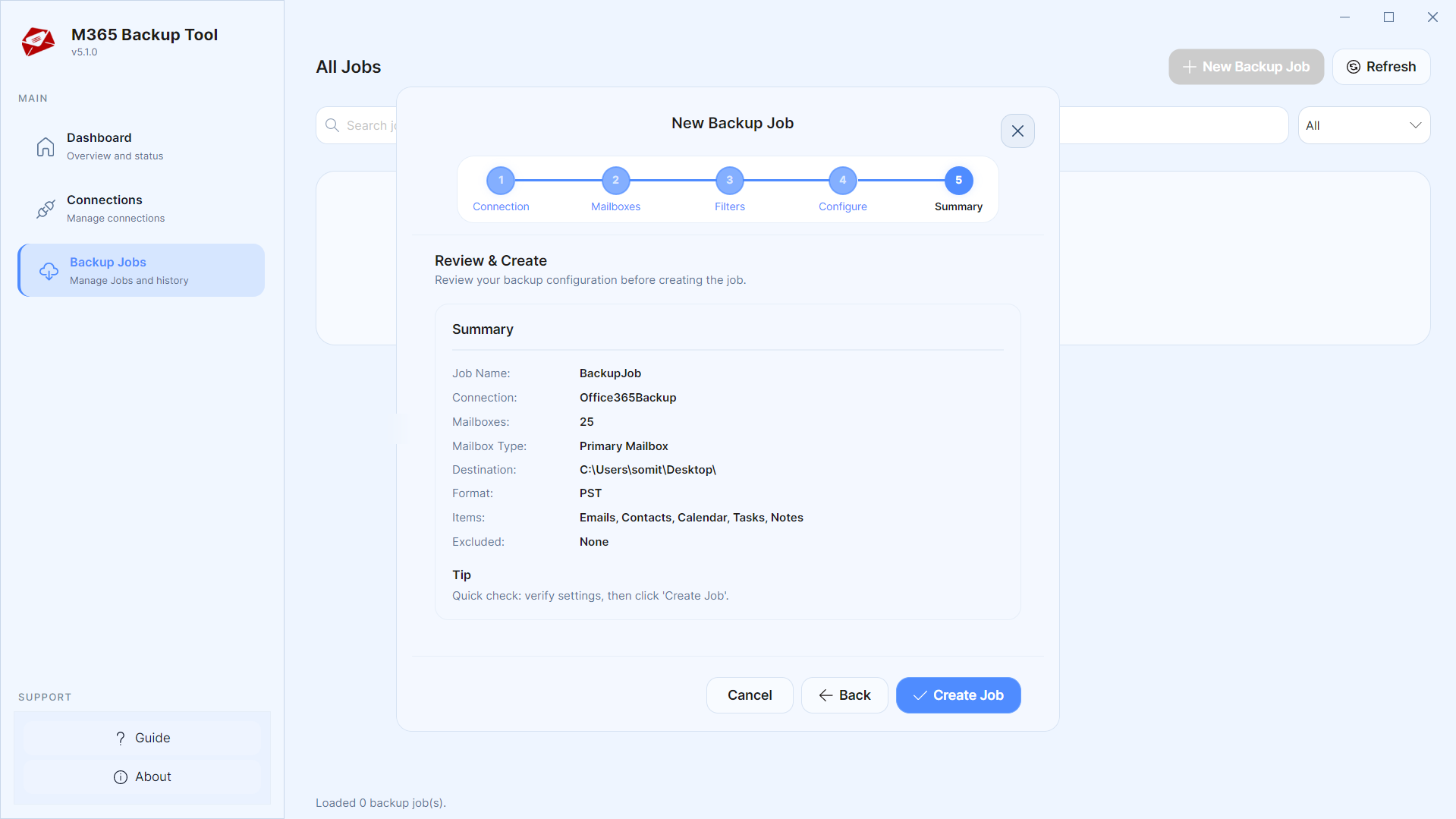This screenshot has width=1456, height=819.
Task: Click the 'Loaded 0 backup job(s).' status text
Action: tap(381, 803)
